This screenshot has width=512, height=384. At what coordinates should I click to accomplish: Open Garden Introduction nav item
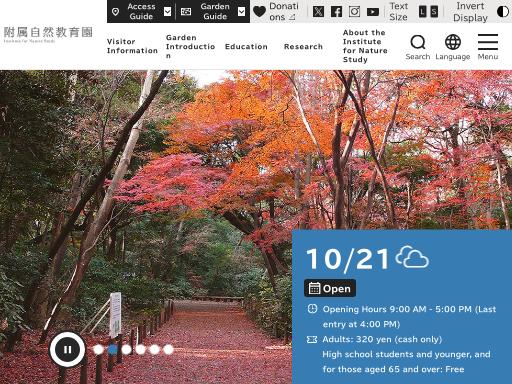point(190,46)
